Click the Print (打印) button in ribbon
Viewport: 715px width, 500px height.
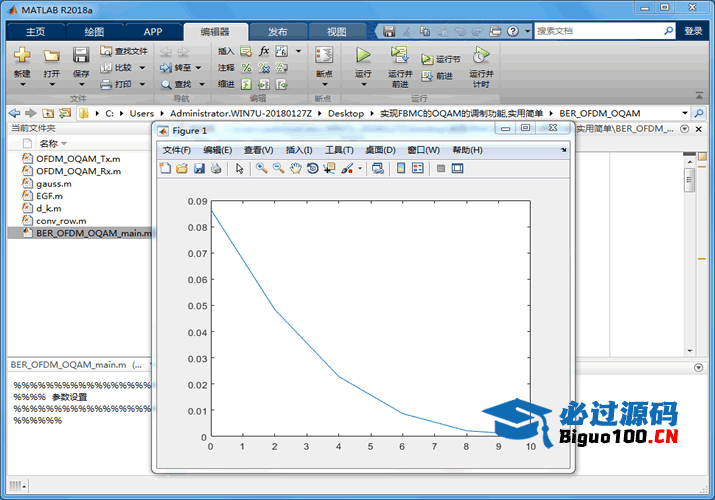pyautogui.click(x=116, y=84)
